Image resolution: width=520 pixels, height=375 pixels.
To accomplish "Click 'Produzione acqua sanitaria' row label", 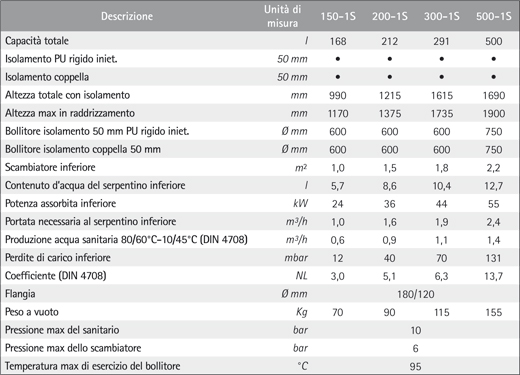I will click(126, 240).
